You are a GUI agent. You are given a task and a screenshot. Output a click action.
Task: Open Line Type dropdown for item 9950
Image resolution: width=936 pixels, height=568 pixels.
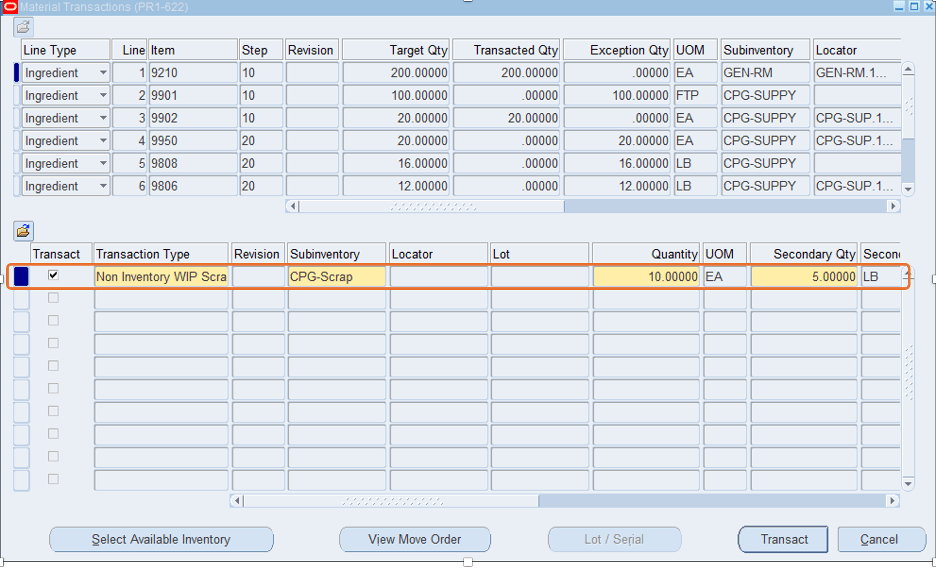(103, 141)
